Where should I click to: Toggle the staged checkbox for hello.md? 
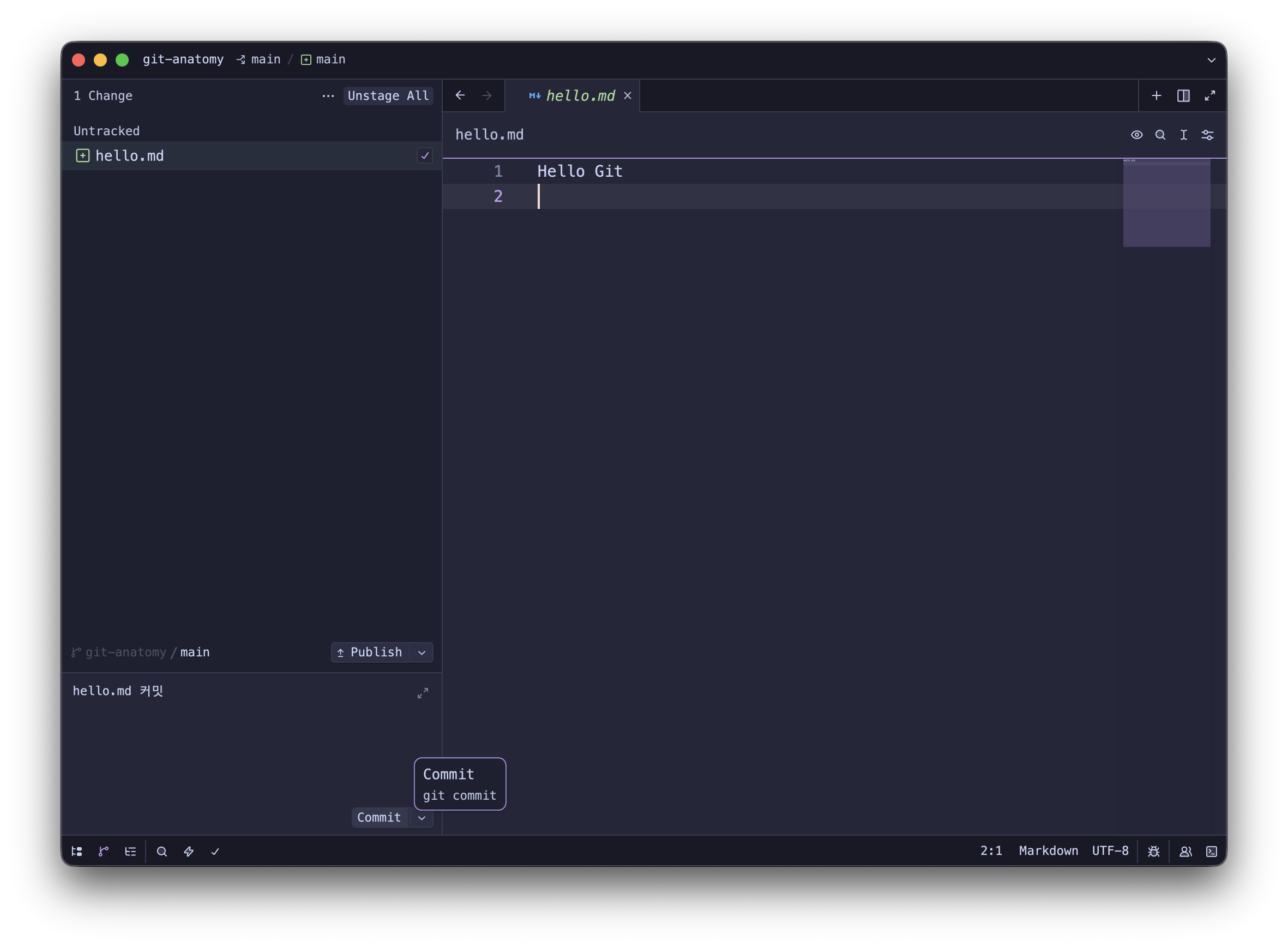coord(425,155)
